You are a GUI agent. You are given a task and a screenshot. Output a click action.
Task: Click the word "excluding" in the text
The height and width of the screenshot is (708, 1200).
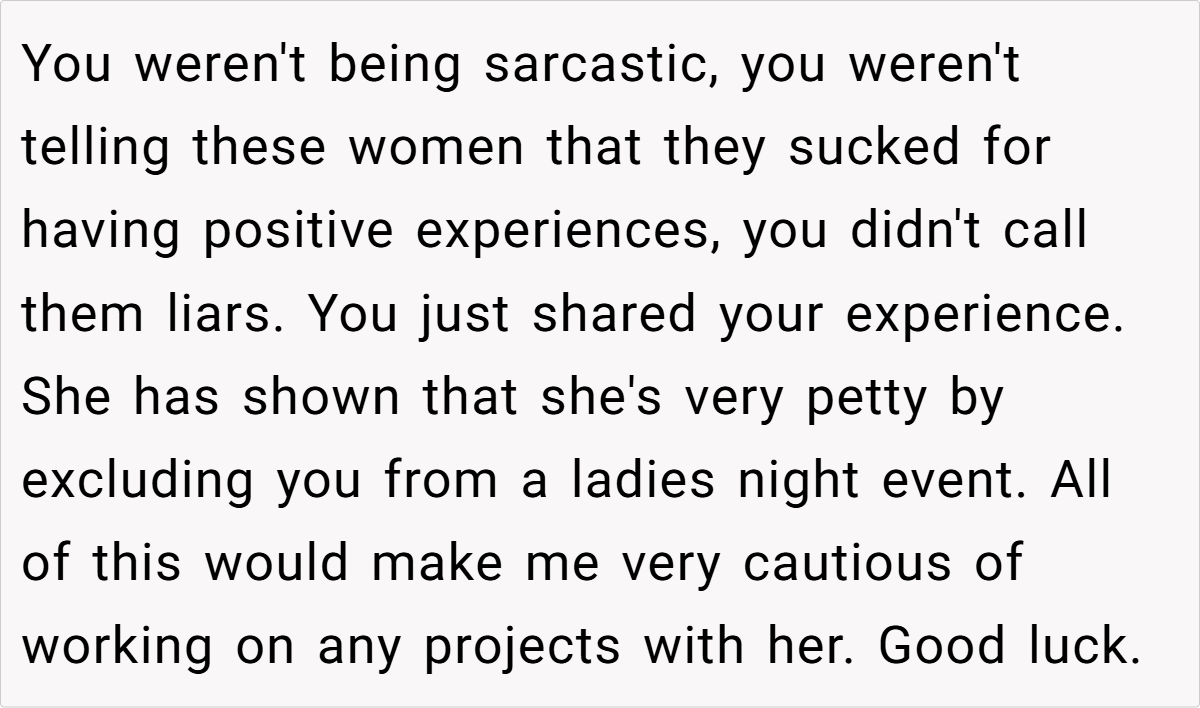click(x=138, y=481)
